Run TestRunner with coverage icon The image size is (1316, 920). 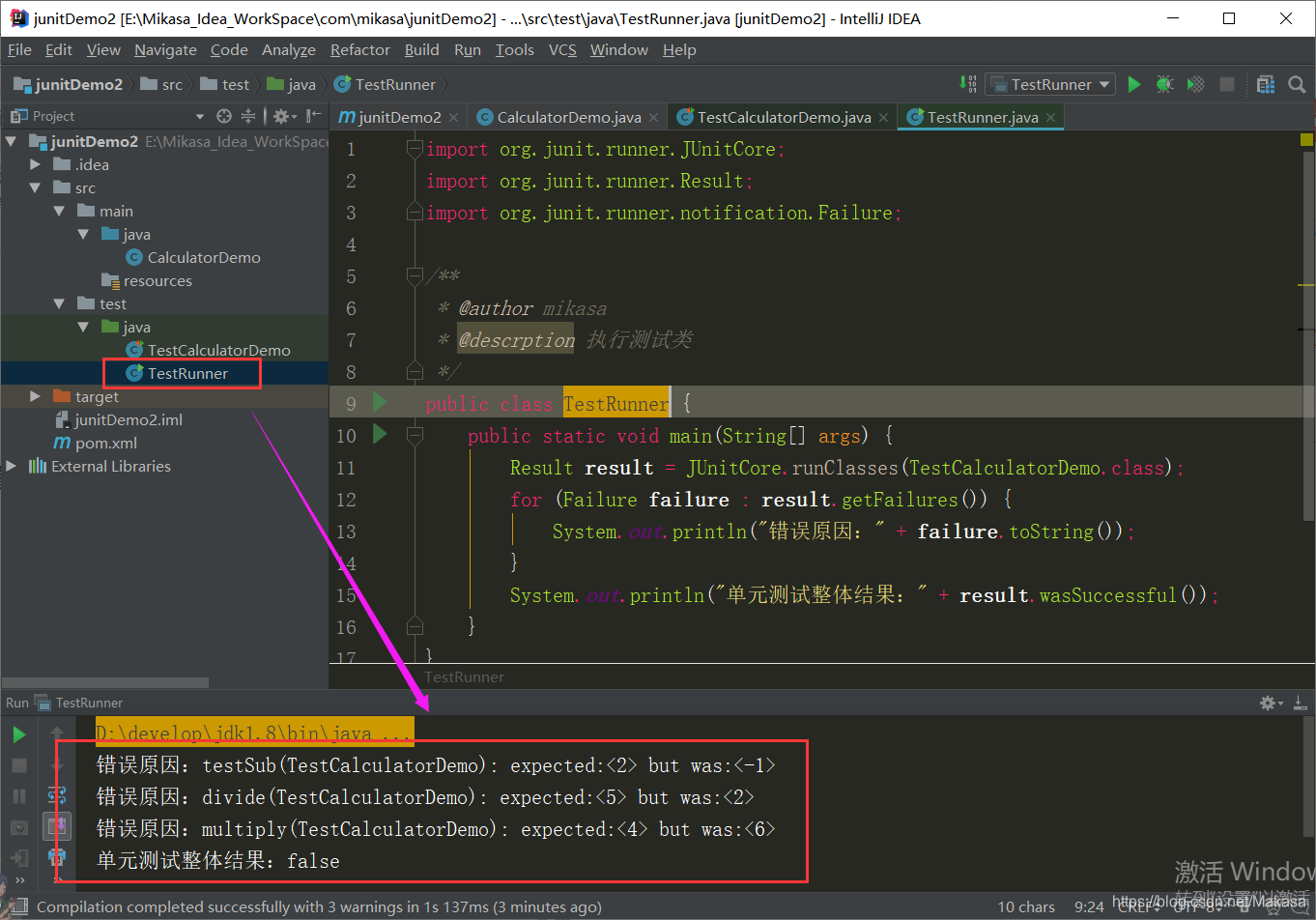pos(1196,84)
